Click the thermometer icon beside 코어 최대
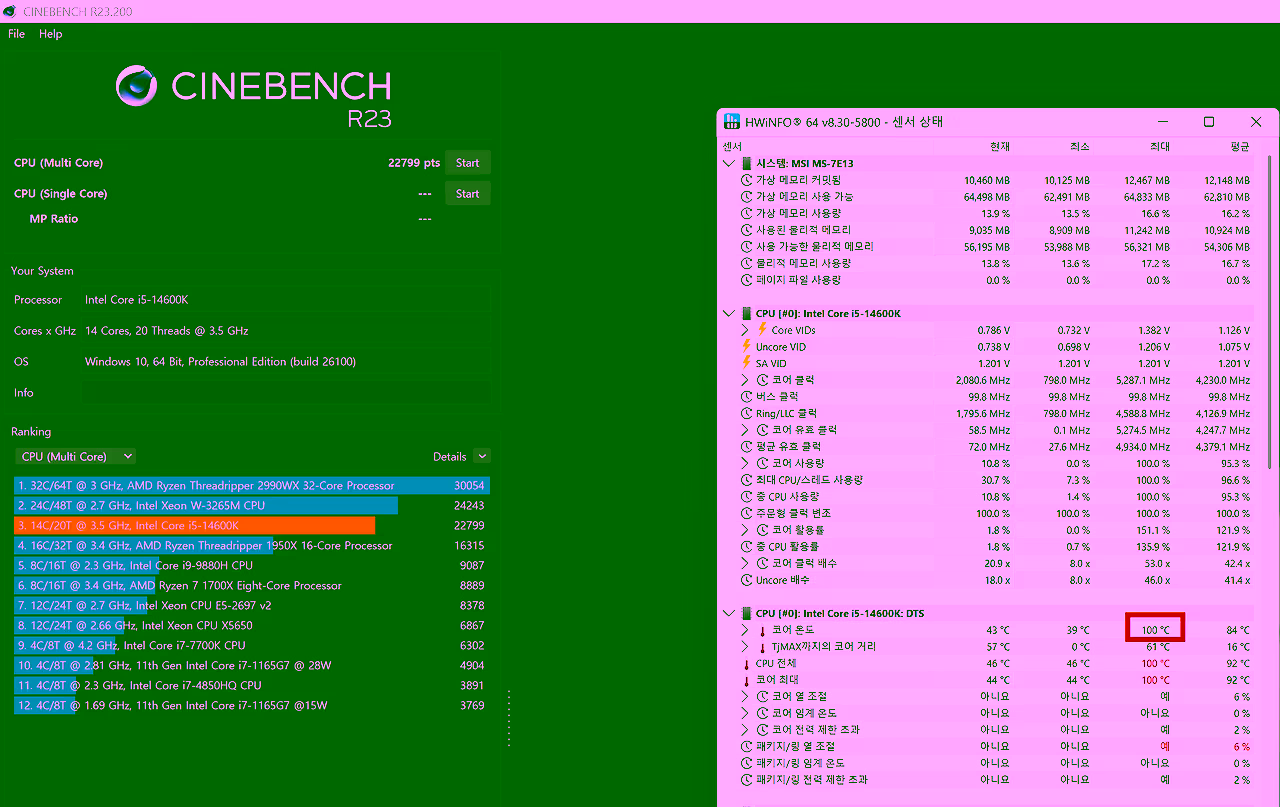This screenshot has height=807, width=1280. point(746,680)
